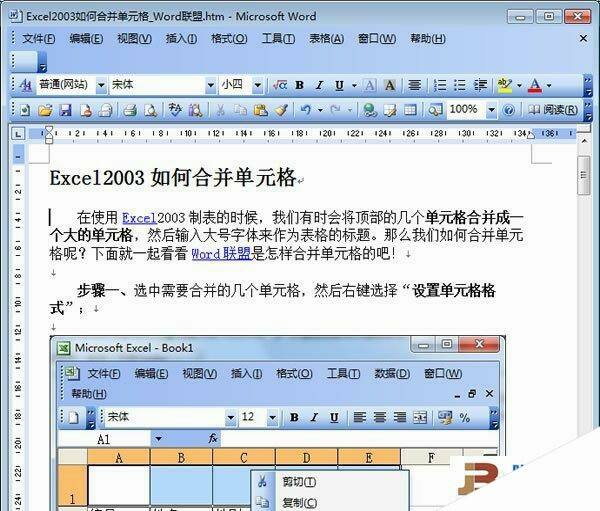
Task: Open the Word 文件(F) menu
Action: (x=39, y=39)
